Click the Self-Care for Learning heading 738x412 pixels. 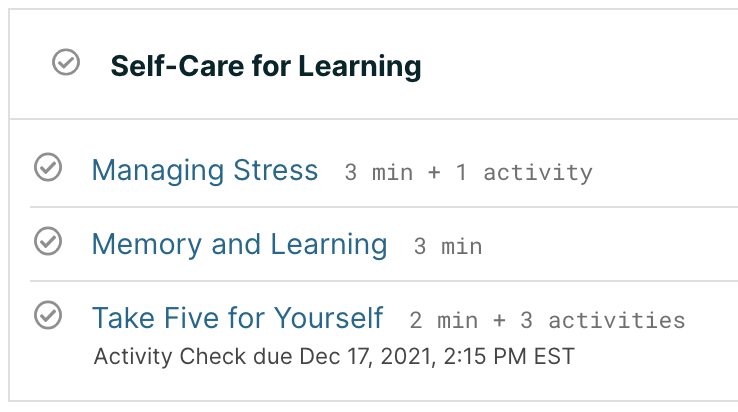265,66
